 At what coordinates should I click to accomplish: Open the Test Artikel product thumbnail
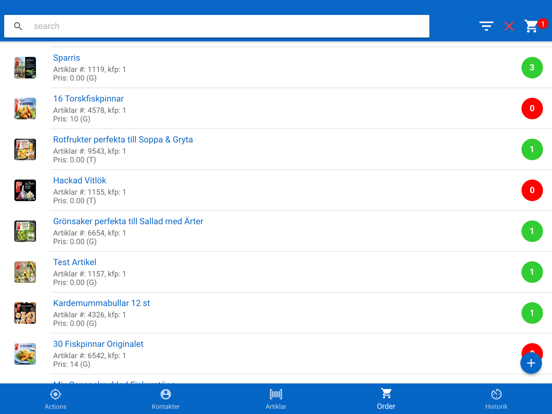pos(25,272)
